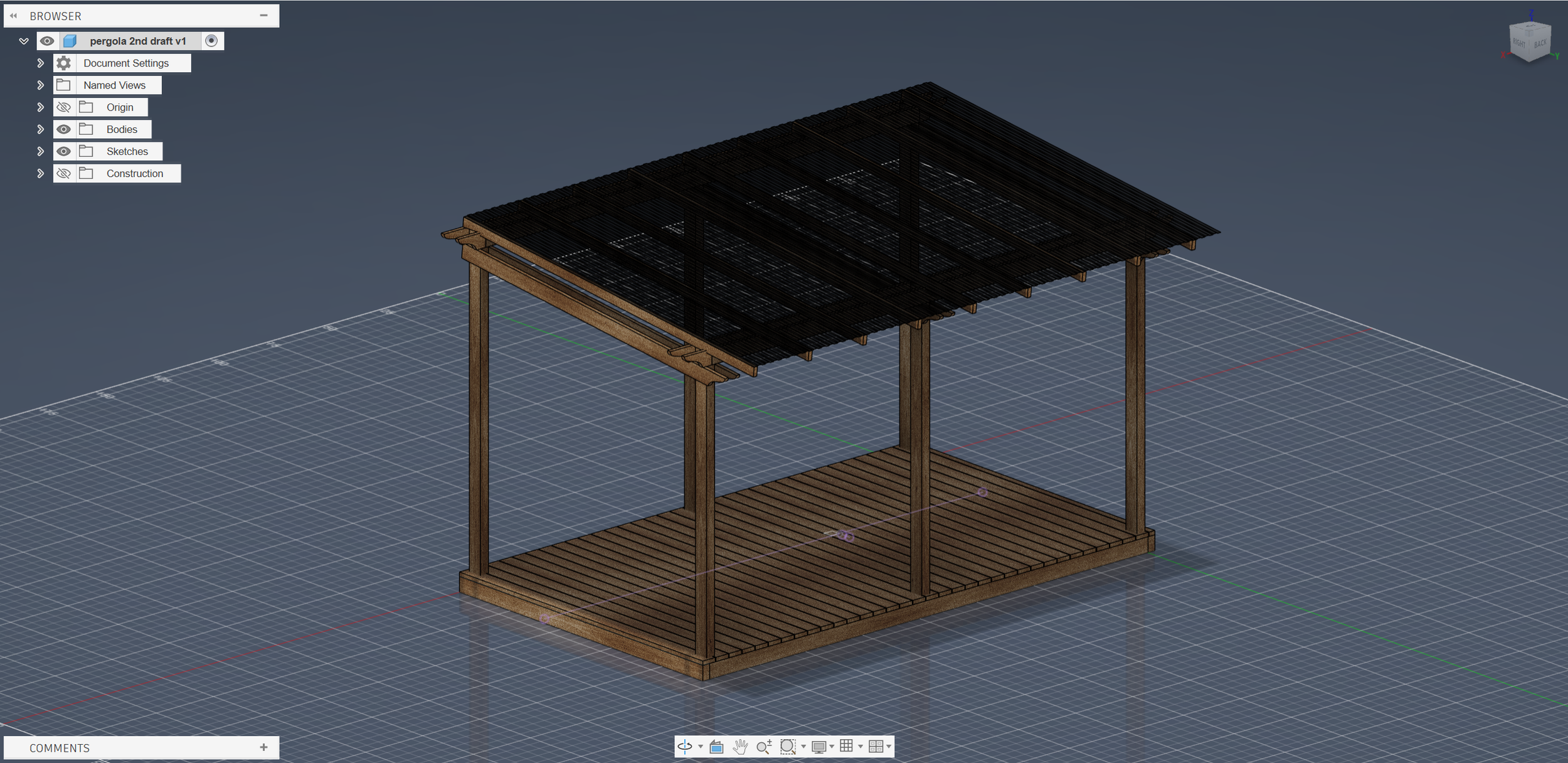The height and width of the screenshot is (763, 1568).
Task: Expand Comments panel with plus button
Action: coord(264,747)
